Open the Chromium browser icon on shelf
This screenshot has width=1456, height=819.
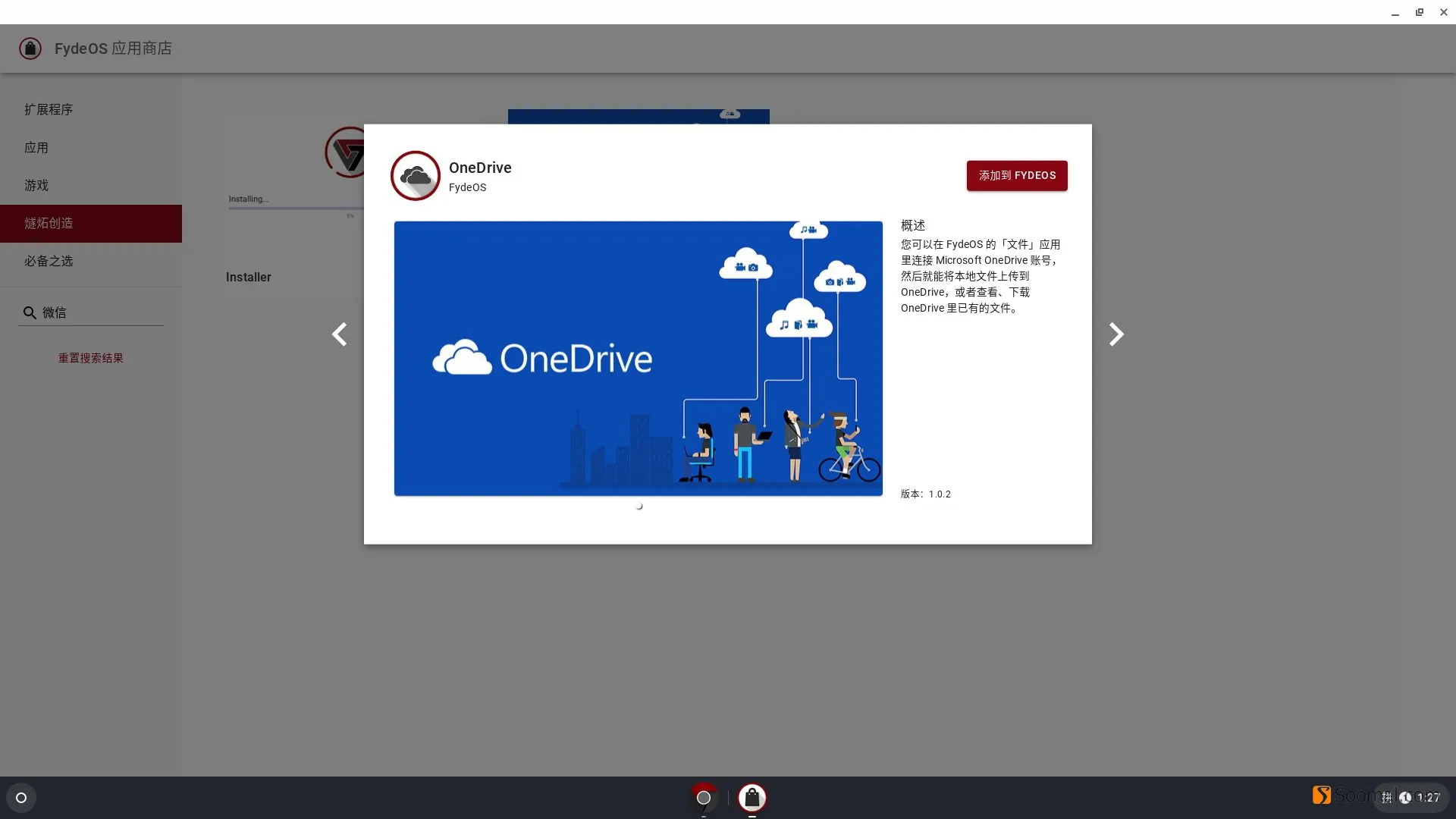click(704, 798)
